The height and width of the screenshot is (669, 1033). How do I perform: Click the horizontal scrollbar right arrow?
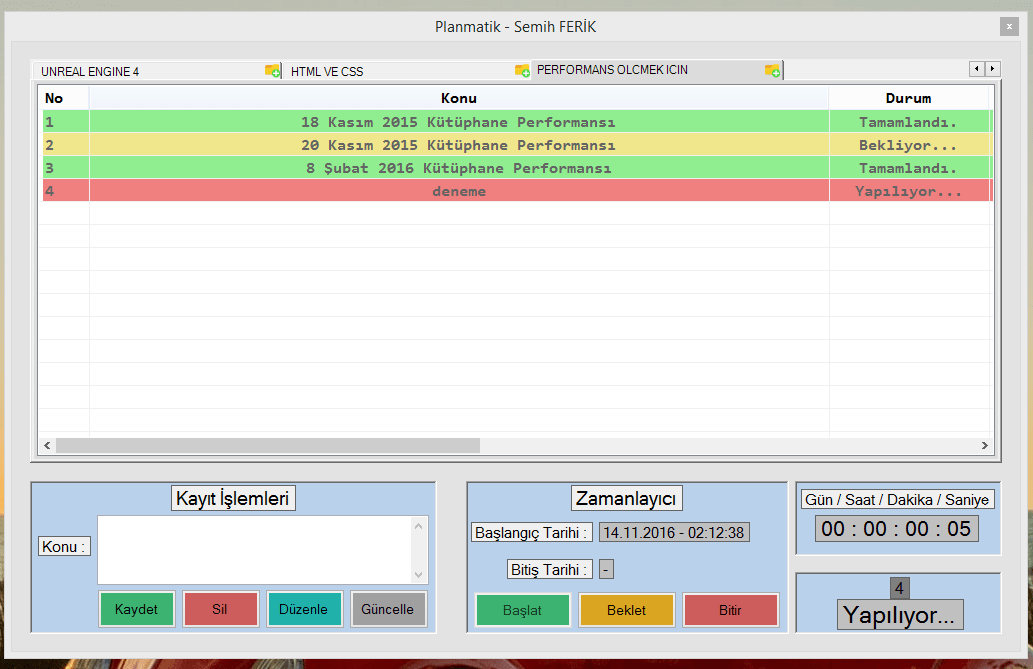tap(985, 445)
